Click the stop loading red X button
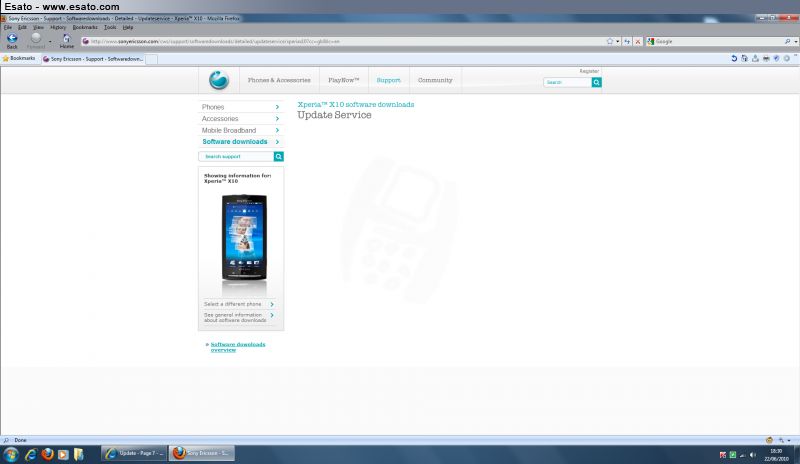800x464 pixels. [638, 41]
